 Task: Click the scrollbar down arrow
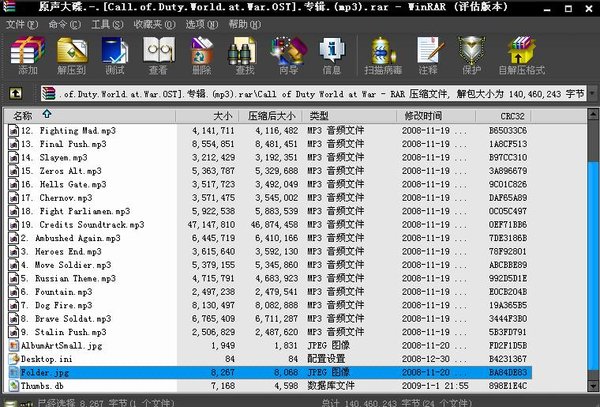click(593, 386)
